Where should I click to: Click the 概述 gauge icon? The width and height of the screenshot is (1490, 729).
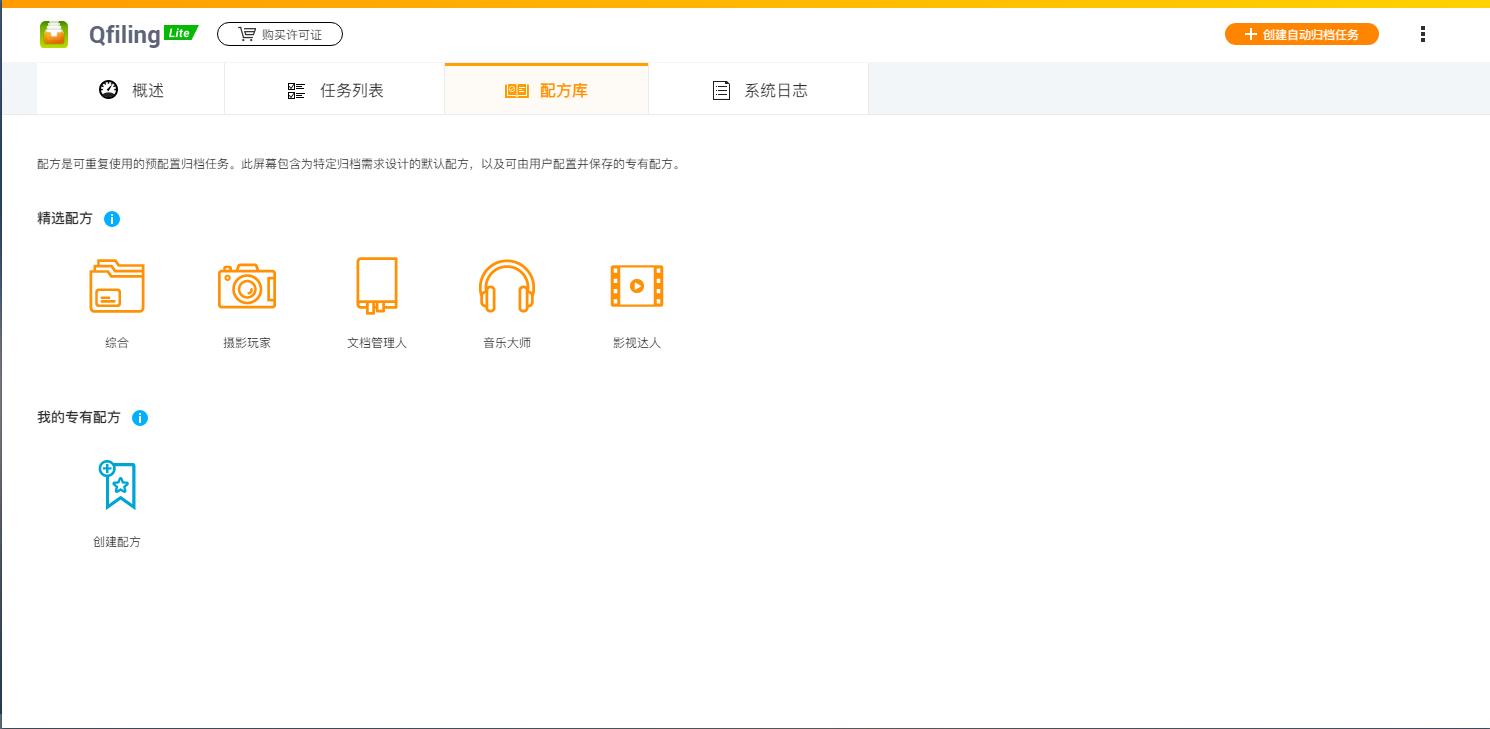click(108, 90)
